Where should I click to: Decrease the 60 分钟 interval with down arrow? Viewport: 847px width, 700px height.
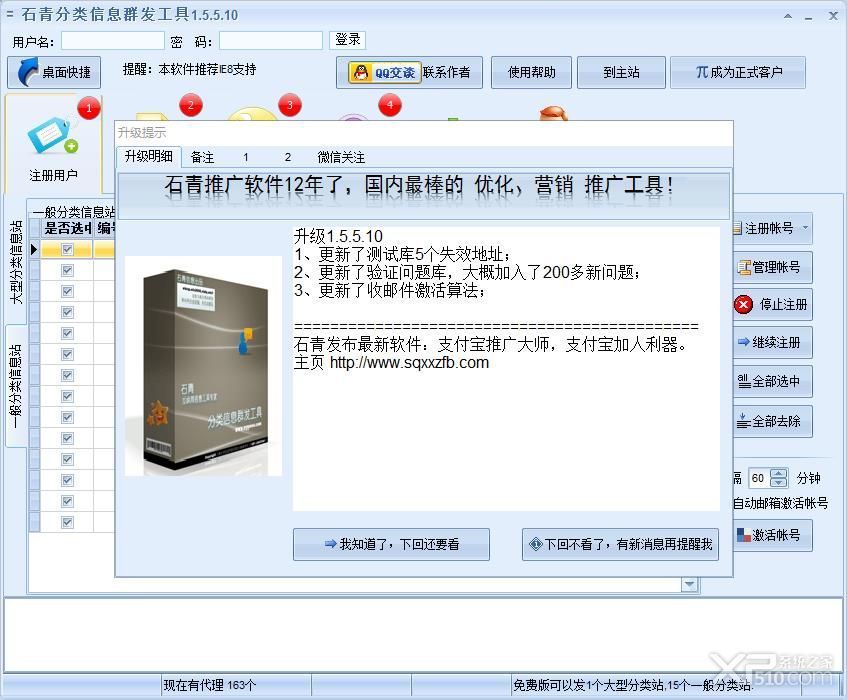point(778,483)
